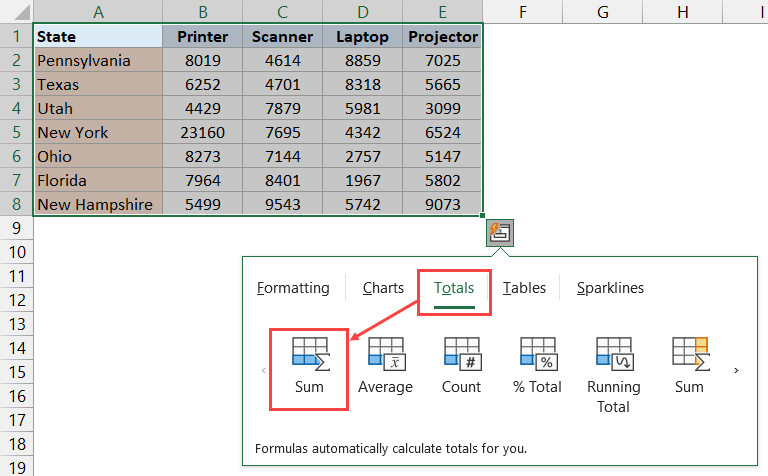Select the row 12 header
The width and height of the screenshot is (768, 476).
(16, 299)
